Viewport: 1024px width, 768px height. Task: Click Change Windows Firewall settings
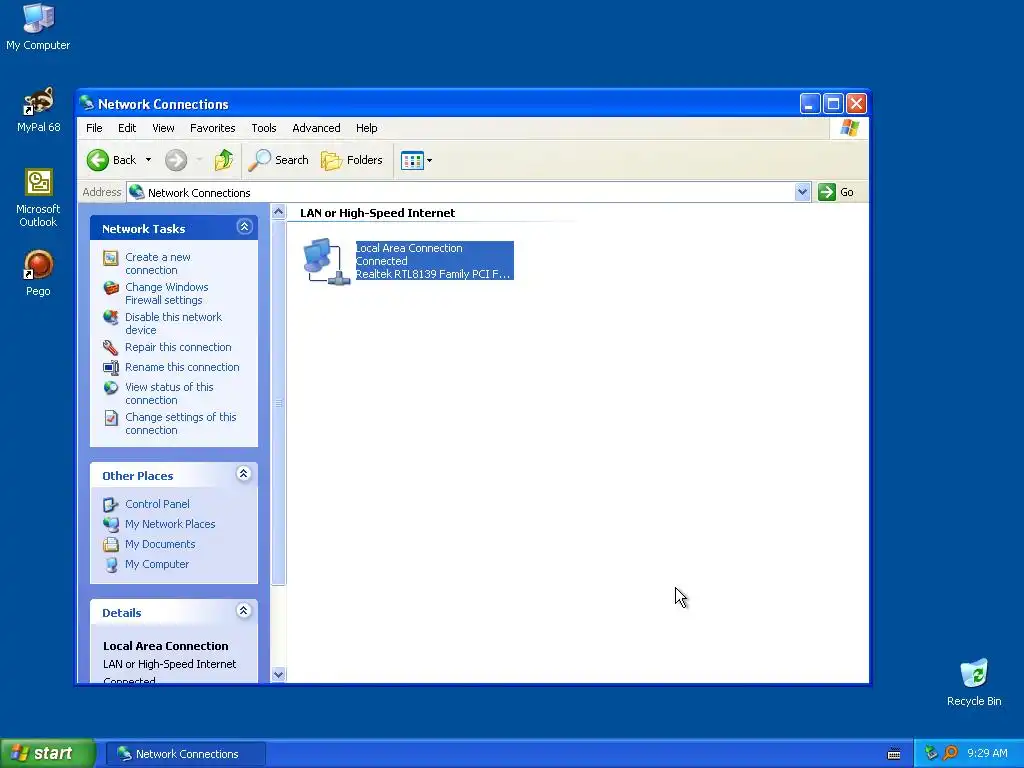(x=167, y=293)
